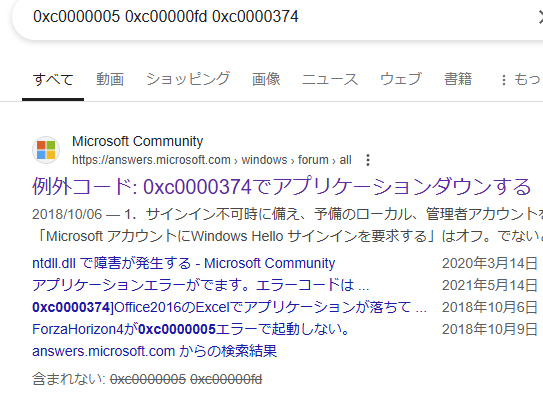Click the answers.microsoft.com breadcrumb URL
This screenshot has width=543, height=403.
coord(212,160)
